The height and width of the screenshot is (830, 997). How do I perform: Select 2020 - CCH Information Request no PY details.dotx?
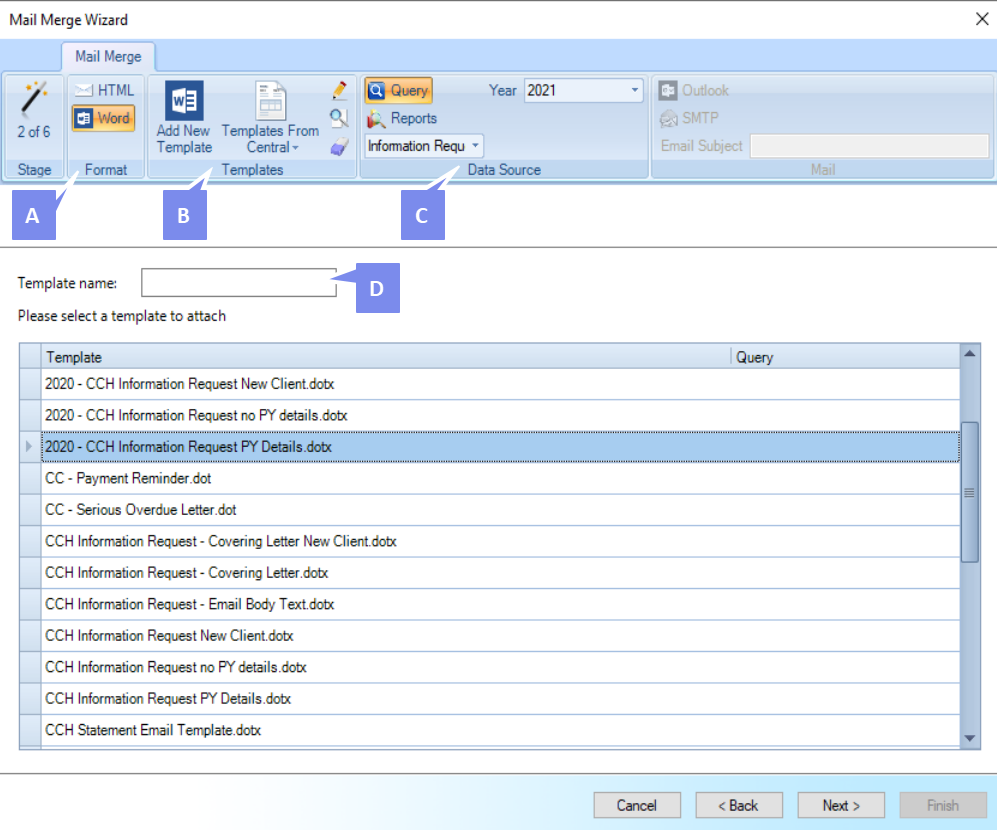(x=500, y=415)
